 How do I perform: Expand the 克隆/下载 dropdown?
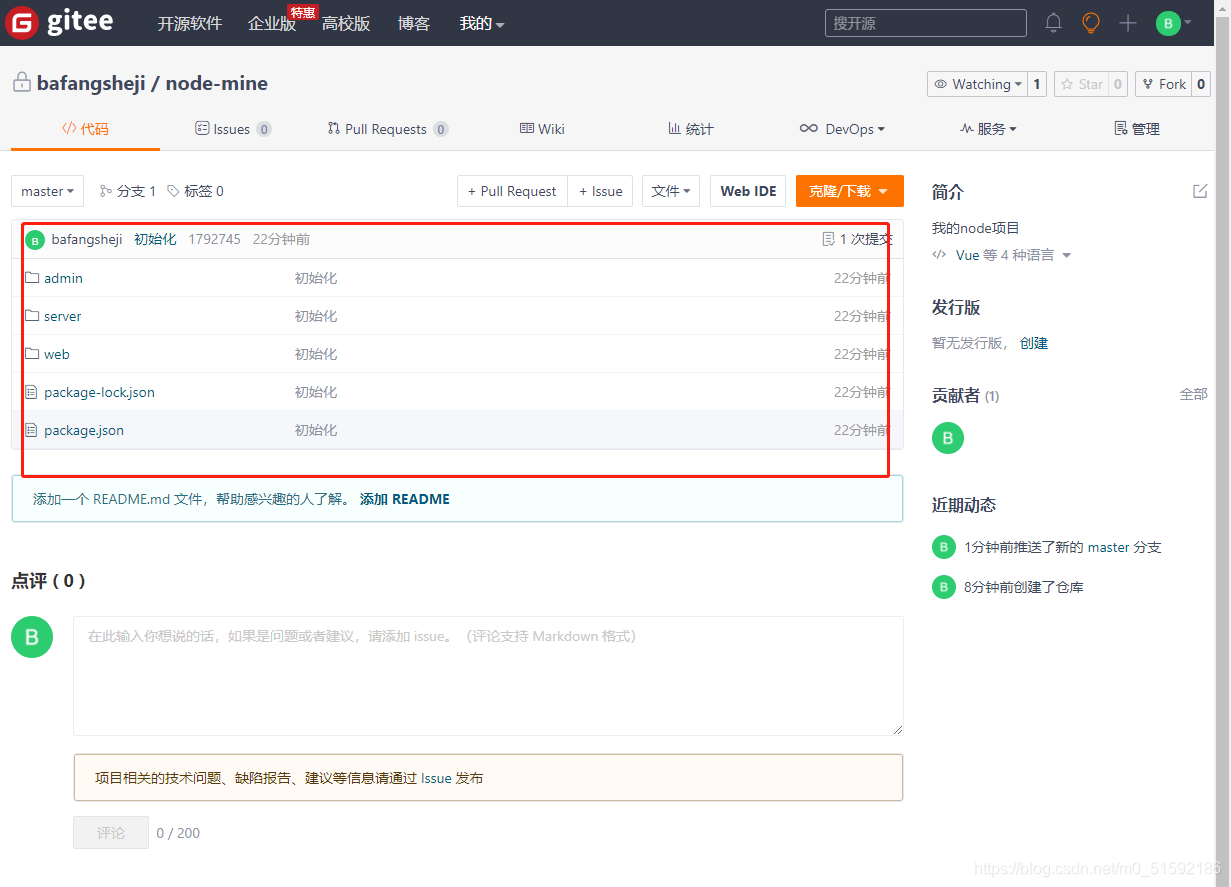tap(849, 191)
